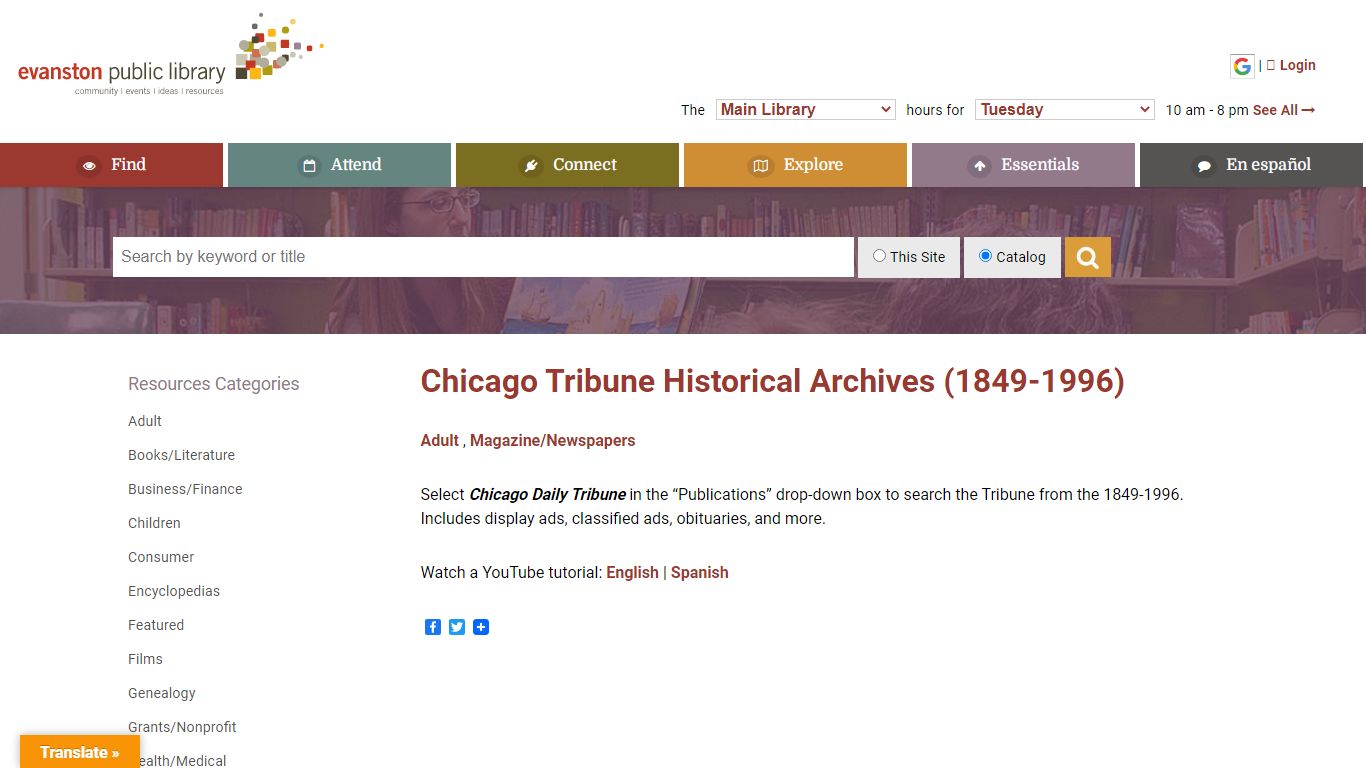Viewport: 1366px width, 768px height.
Task: Click the speech bubble icon on En español
Action: (1205, 166)
